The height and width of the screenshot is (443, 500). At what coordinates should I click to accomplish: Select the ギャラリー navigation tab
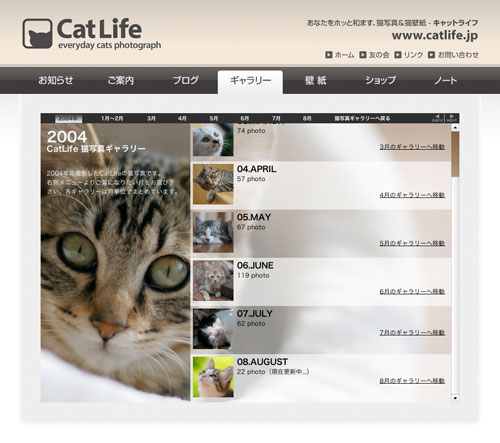tap(250, 82)
